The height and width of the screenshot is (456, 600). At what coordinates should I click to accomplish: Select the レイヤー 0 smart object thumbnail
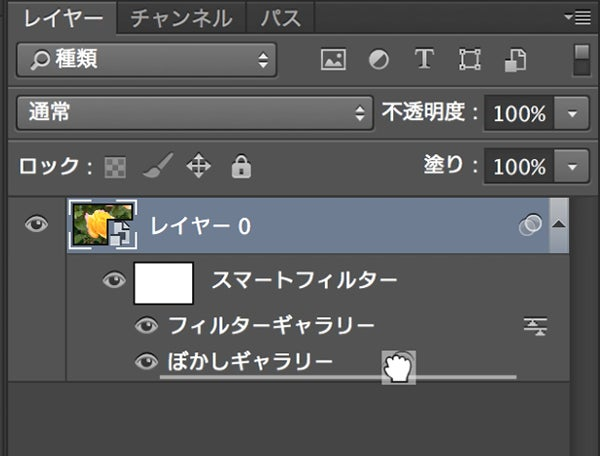[103, 225]
